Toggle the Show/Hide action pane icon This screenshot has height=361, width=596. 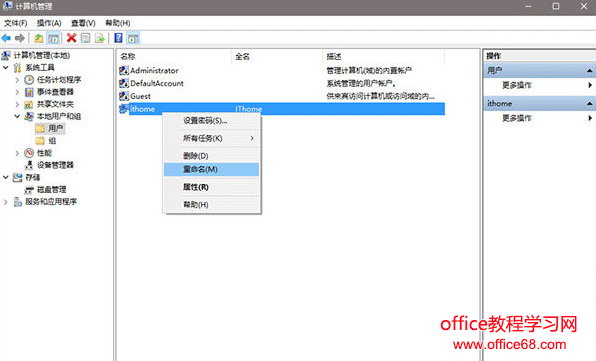tap(133, 38)
